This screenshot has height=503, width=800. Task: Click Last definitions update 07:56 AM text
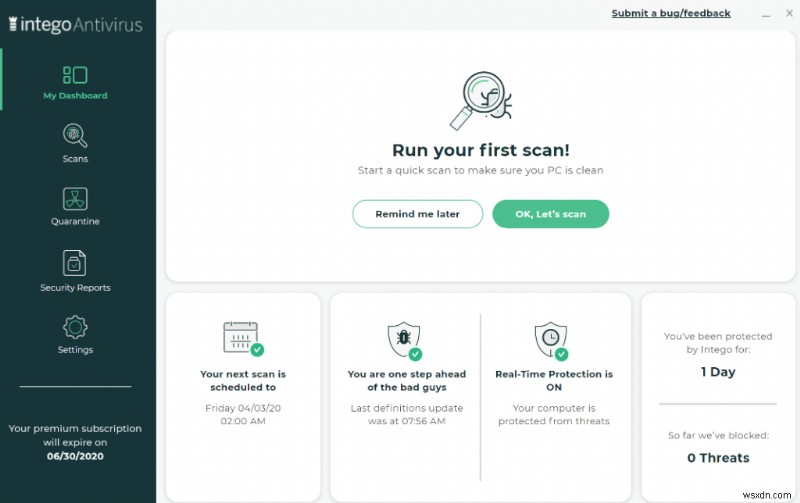pos(407,414)
